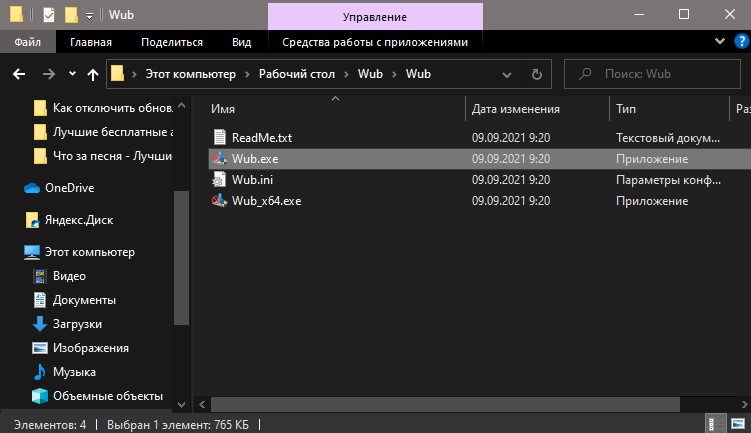The height and width of the screenshot is (433, 751).
Task: Open Средства работы с приложениями tab
Action: pos(375,42)
